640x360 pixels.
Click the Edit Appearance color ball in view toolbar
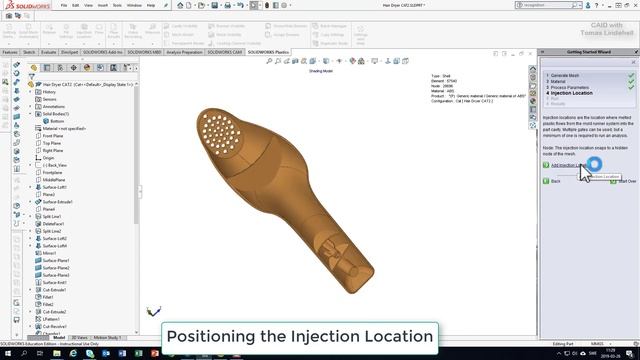[352, 61]
